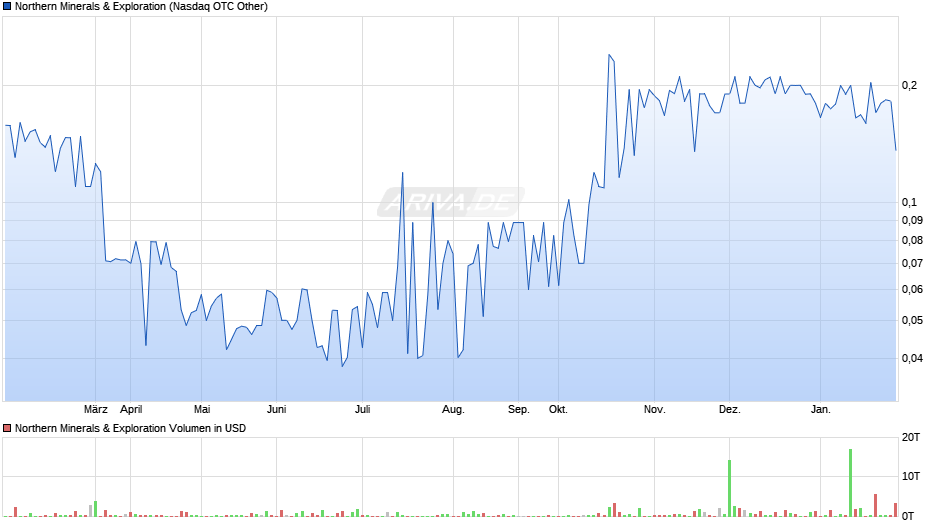Click the highest price peak in mid-October
The image size is (940, 526).
coord(610,55)
